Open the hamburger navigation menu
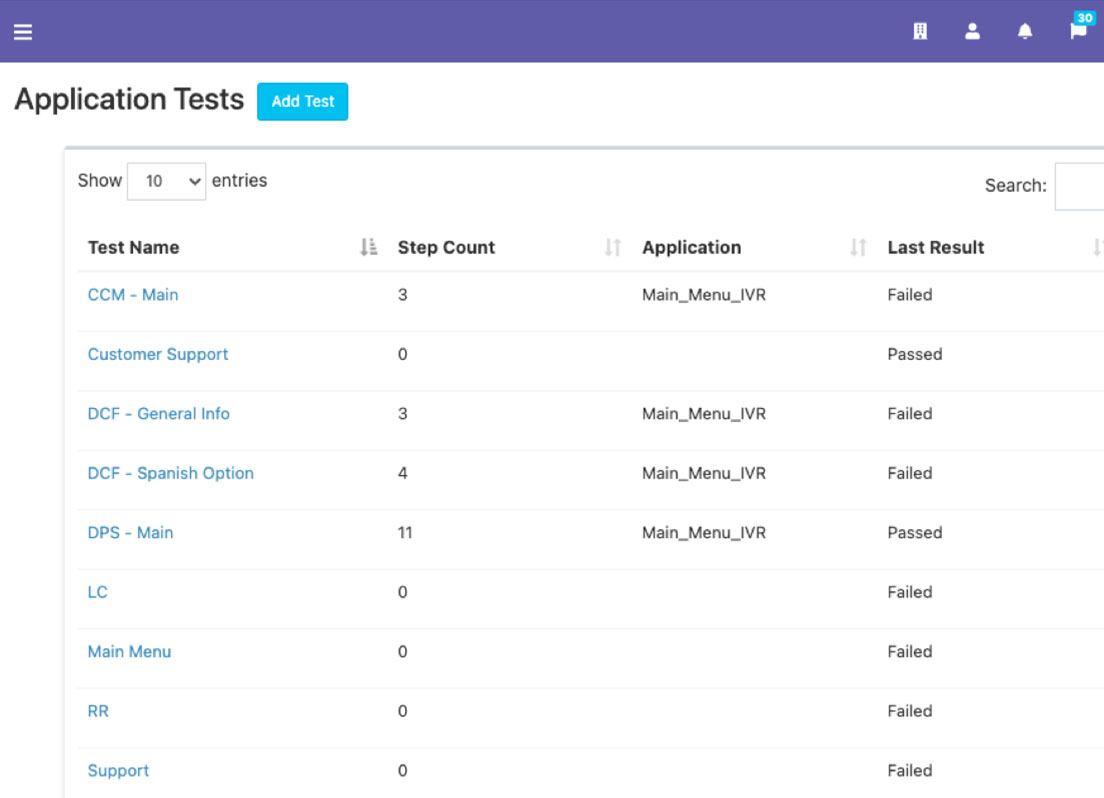This screenshot has width=1104, height=798. (22, 31)
